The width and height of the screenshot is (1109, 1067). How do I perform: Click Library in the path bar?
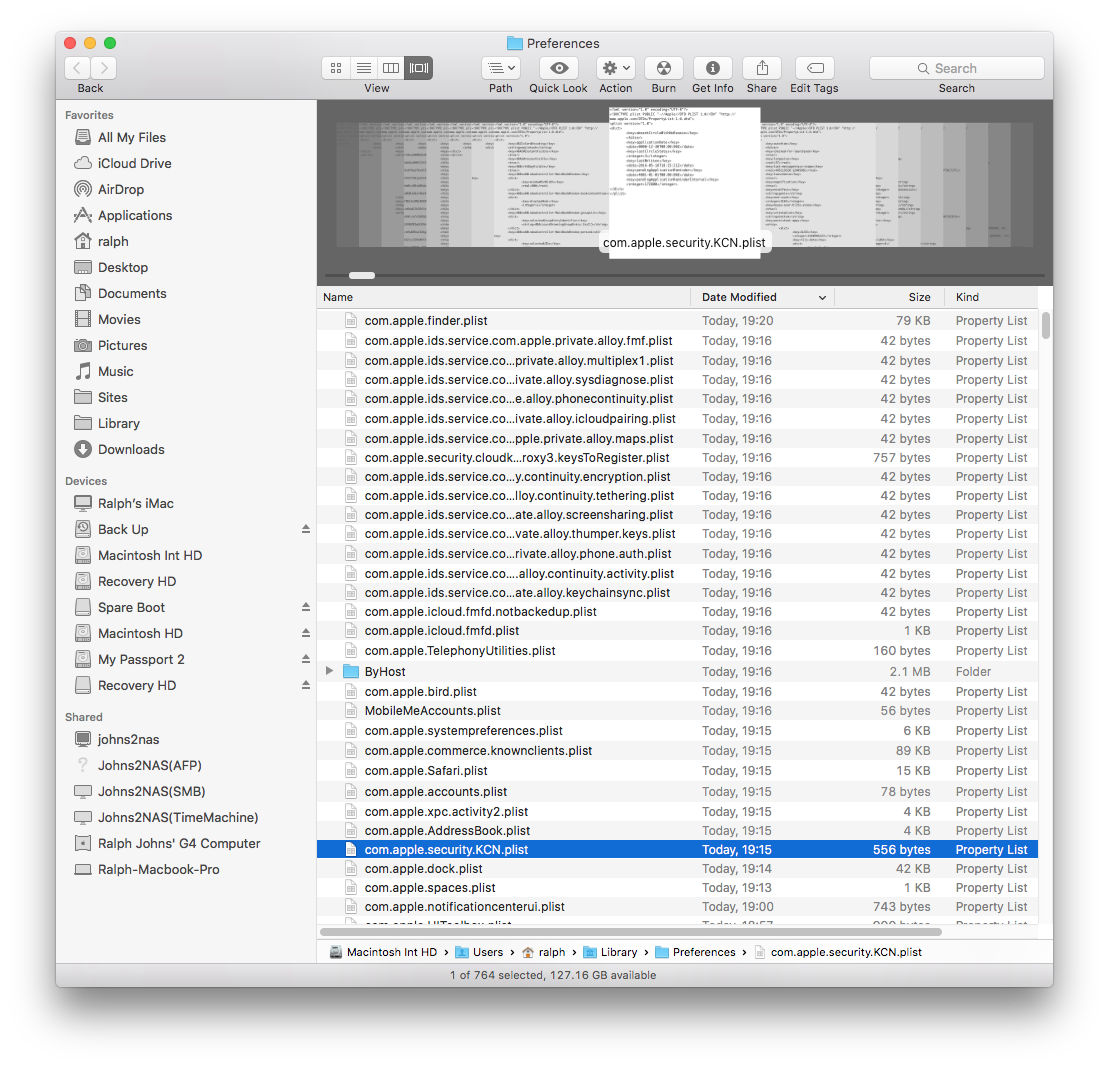pyautogui.click(x=610, y=952)
